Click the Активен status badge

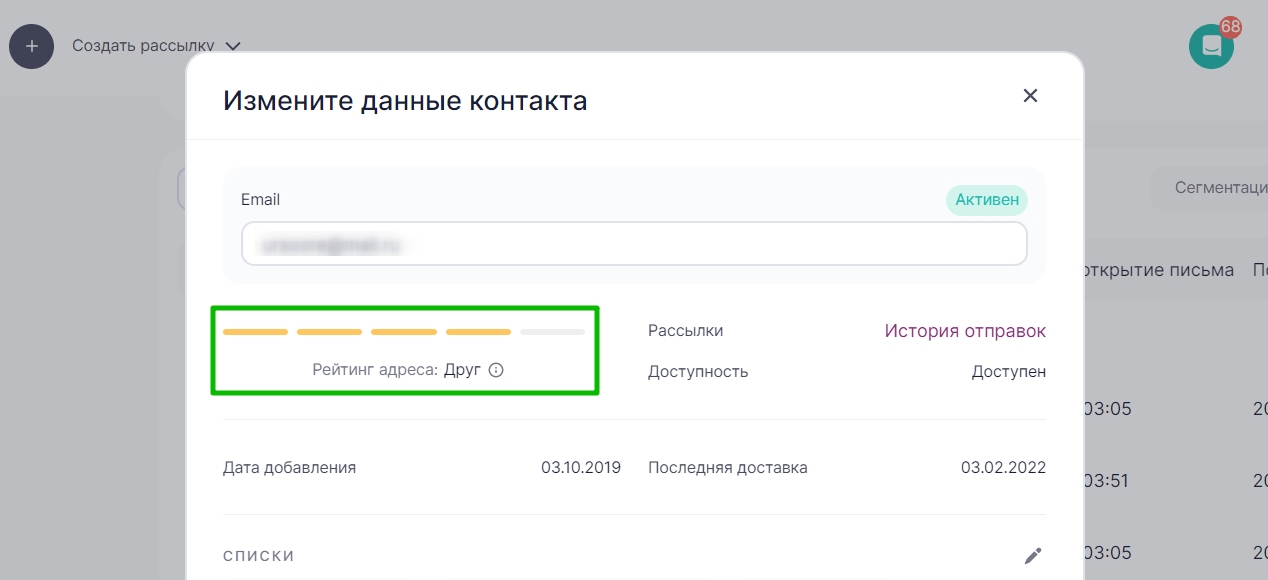coord(987,200)
